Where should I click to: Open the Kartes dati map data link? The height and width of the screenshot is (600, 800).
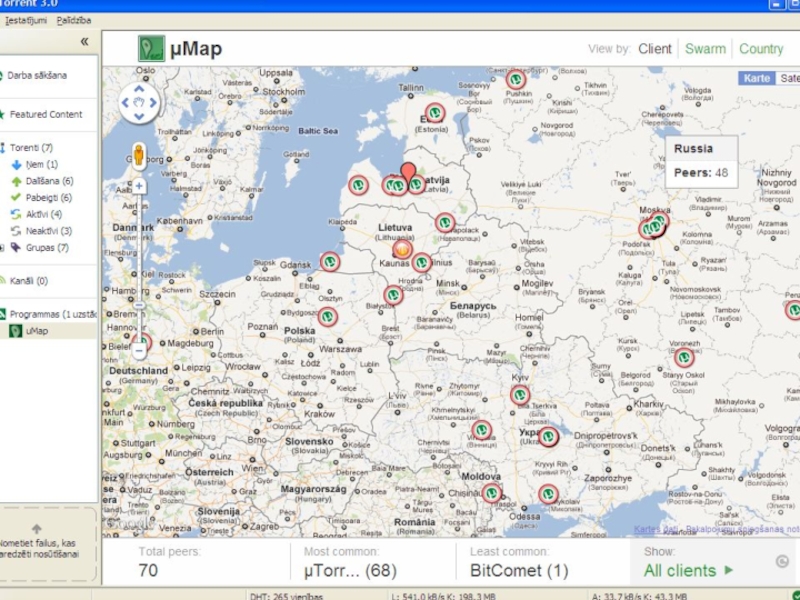pyautogui.click(x=656, y=529)
